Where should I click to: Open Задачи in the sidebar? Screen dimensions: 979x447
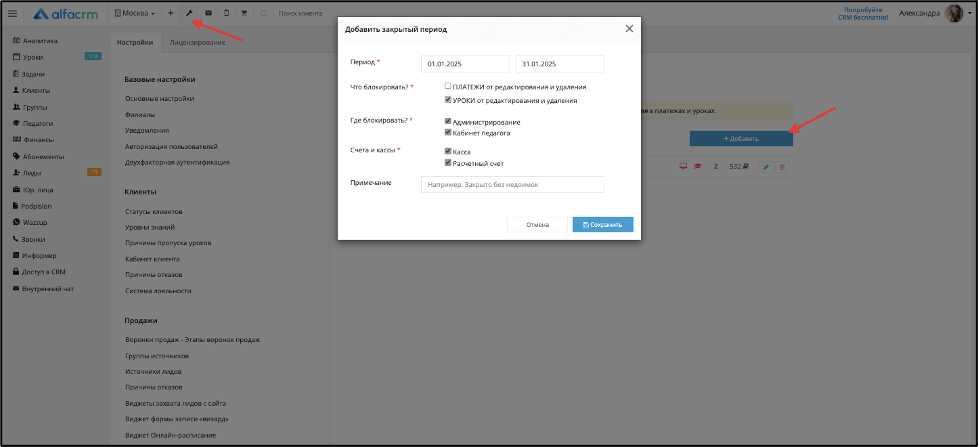pos(34,74)
